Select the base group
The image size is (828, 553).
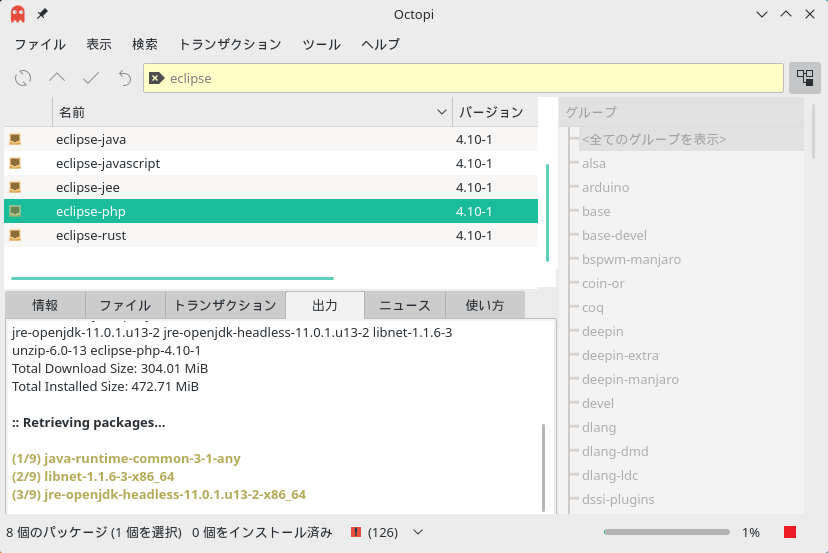(x=596, y=211)
